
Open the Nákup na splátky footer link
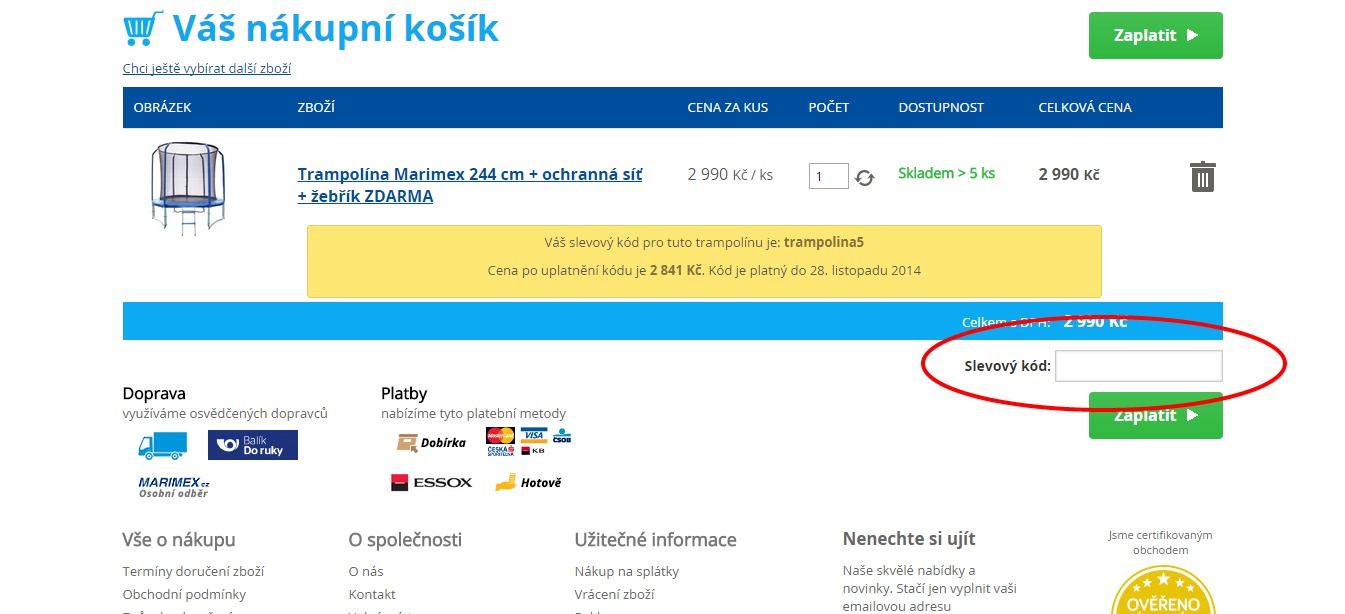click(626, 572)
